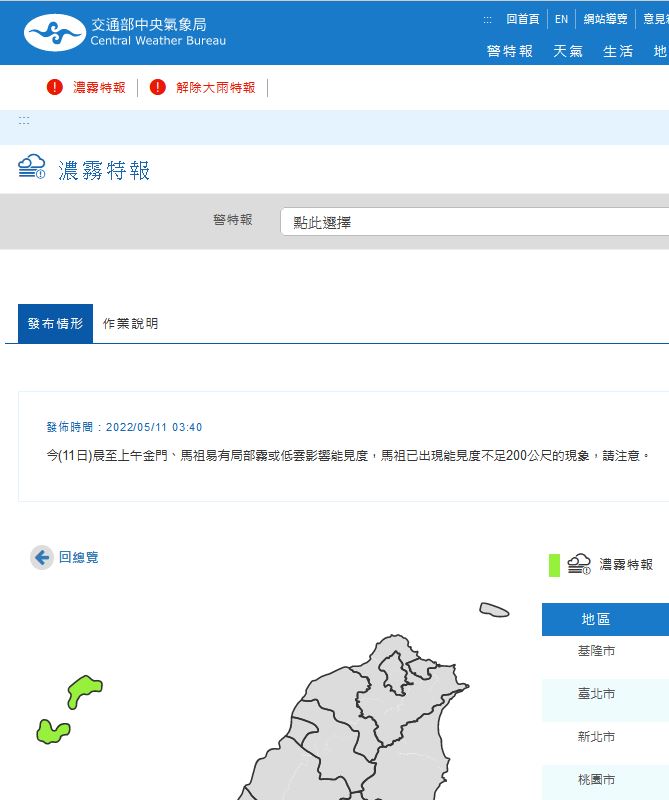Open the 生活 navigation menu
This screenshot has height=800, width=669.
point(618,51)
